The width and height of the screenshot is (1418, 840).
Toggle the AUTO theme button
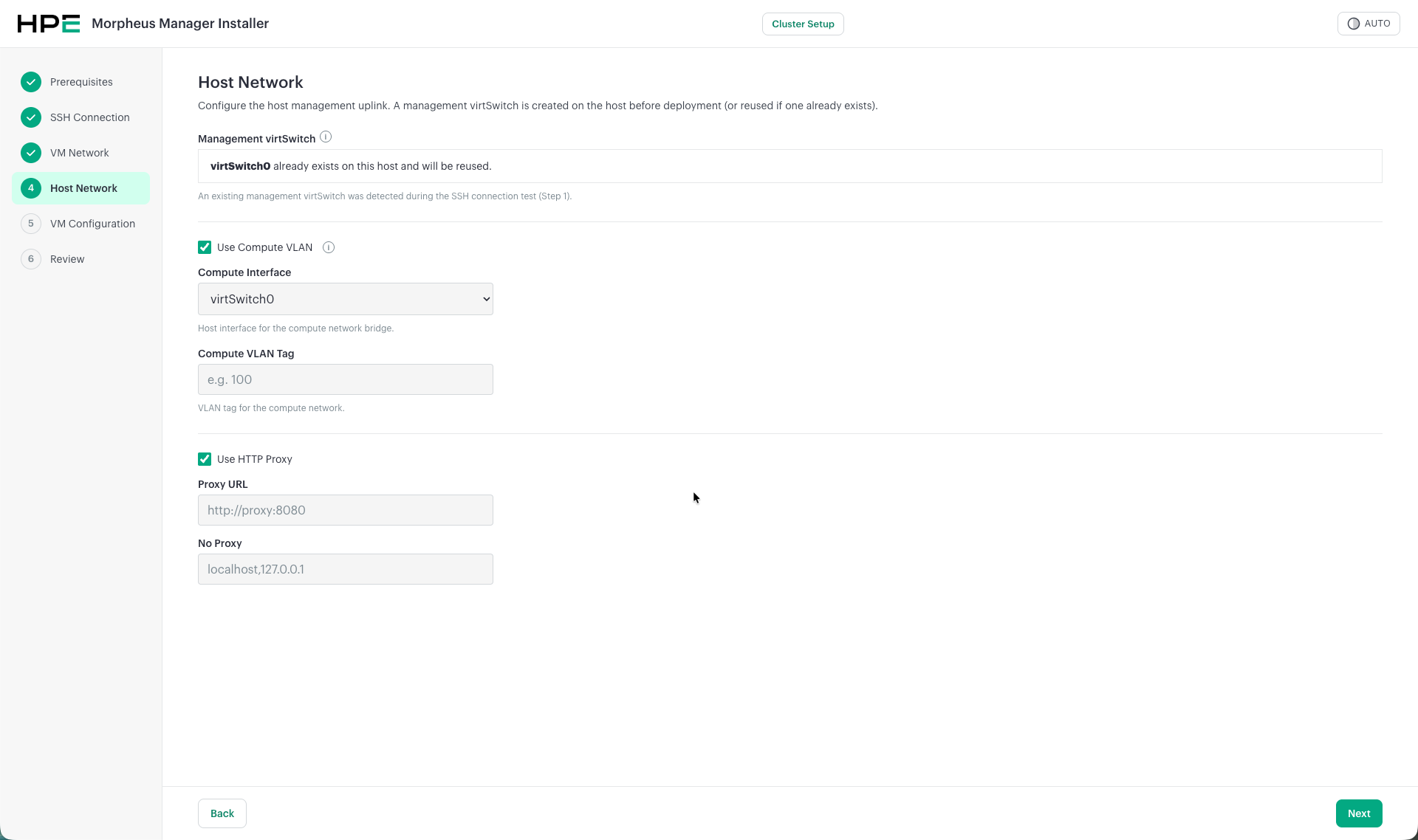pyautogui.click(x=1369, y=24)
